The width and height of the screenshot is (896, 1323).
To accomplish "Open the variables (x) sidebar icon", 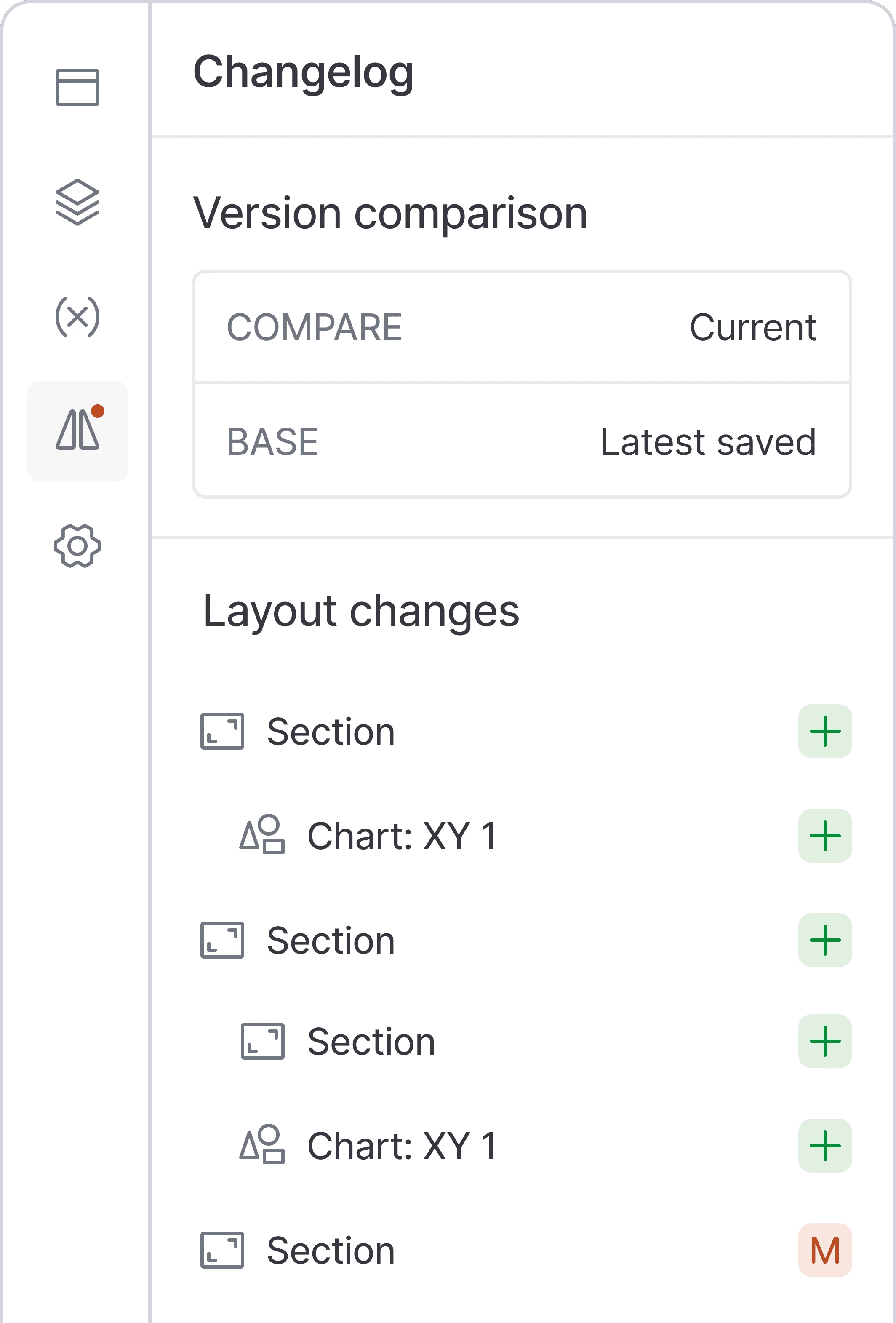I will point(77,316).
